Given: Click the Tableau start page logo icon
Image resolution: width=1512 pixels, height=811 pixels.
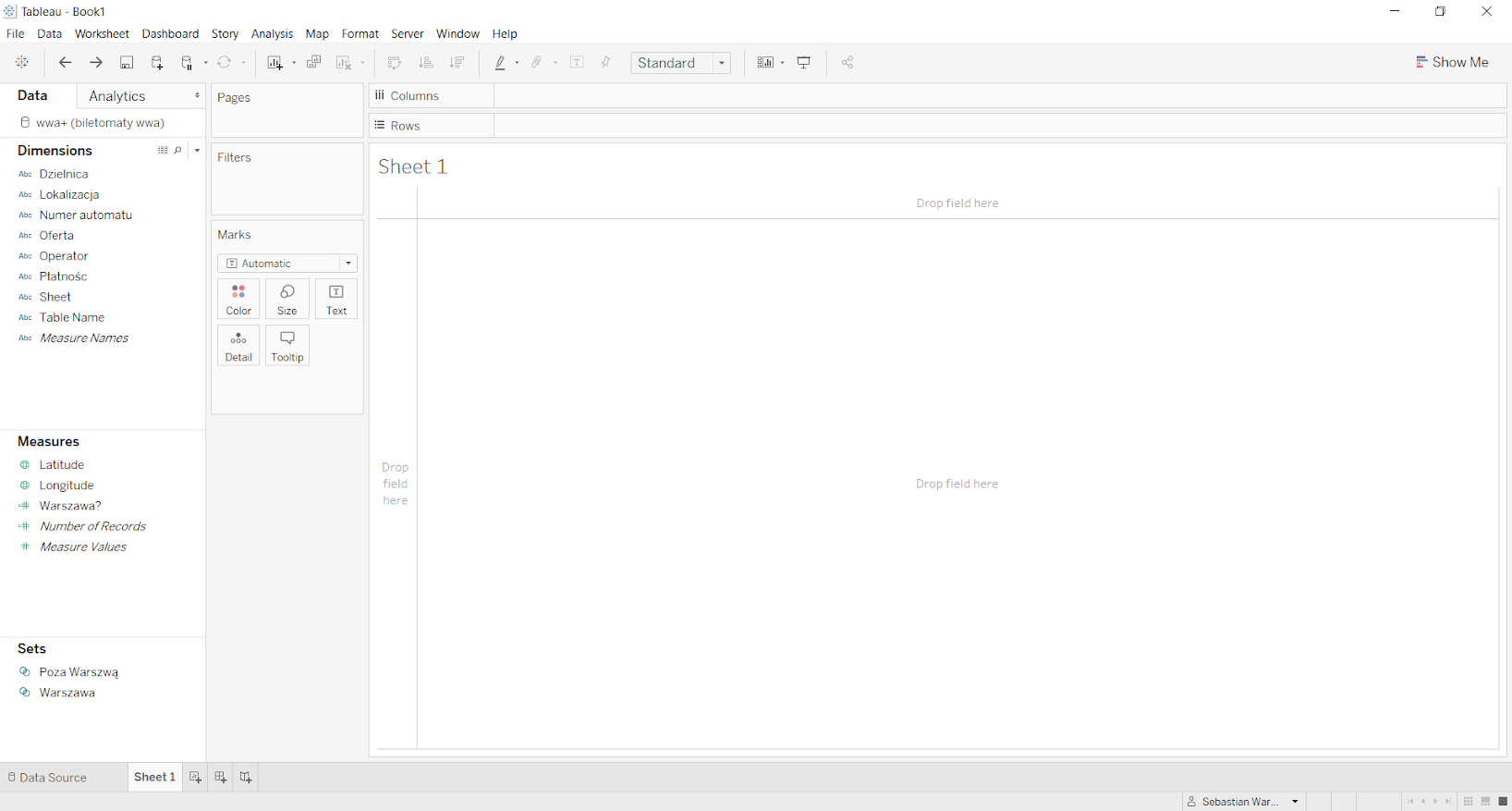Looking at the screenshot, I should 22,63.
